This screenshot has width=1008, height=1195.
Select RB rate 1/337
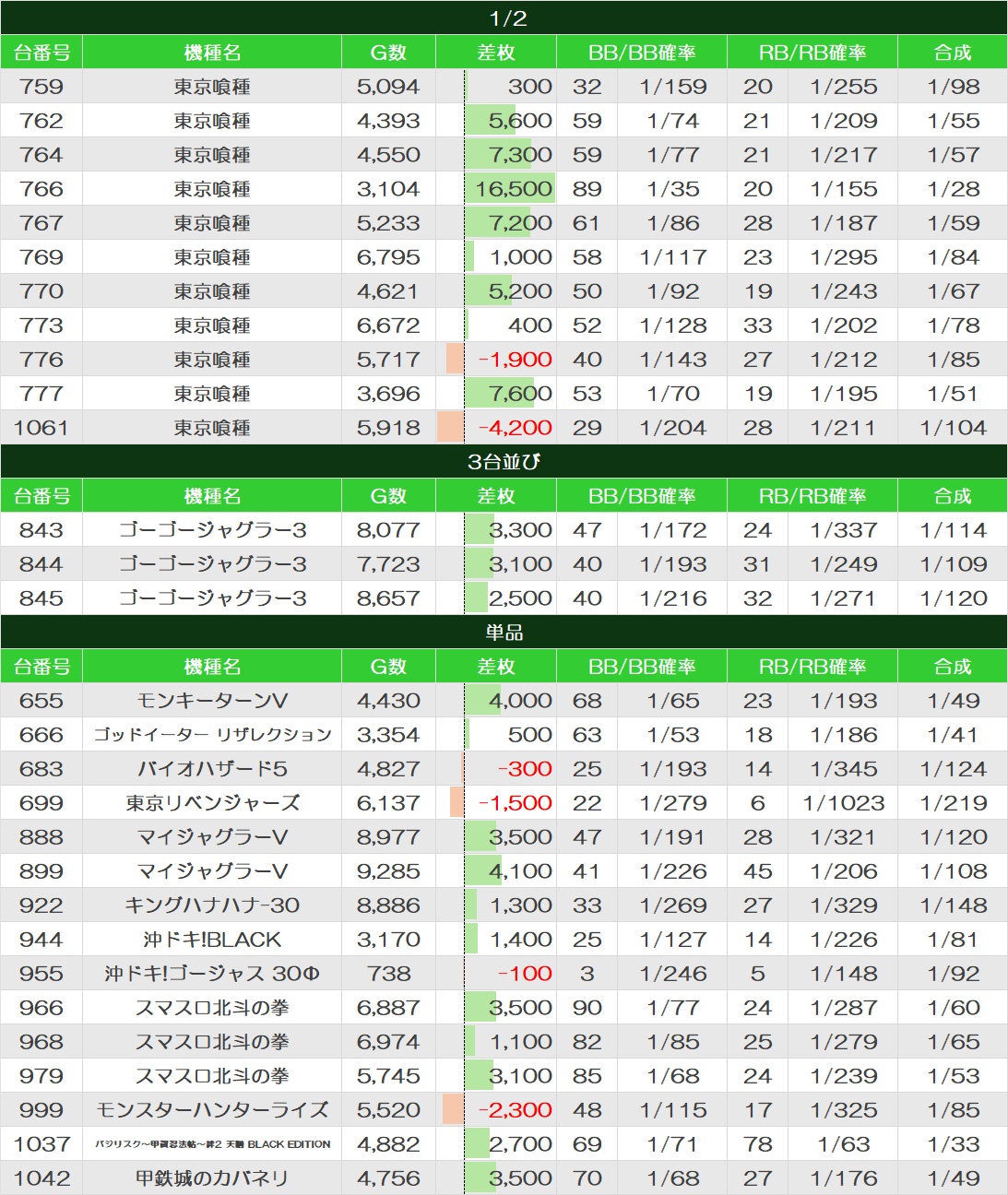coord(844,530)
